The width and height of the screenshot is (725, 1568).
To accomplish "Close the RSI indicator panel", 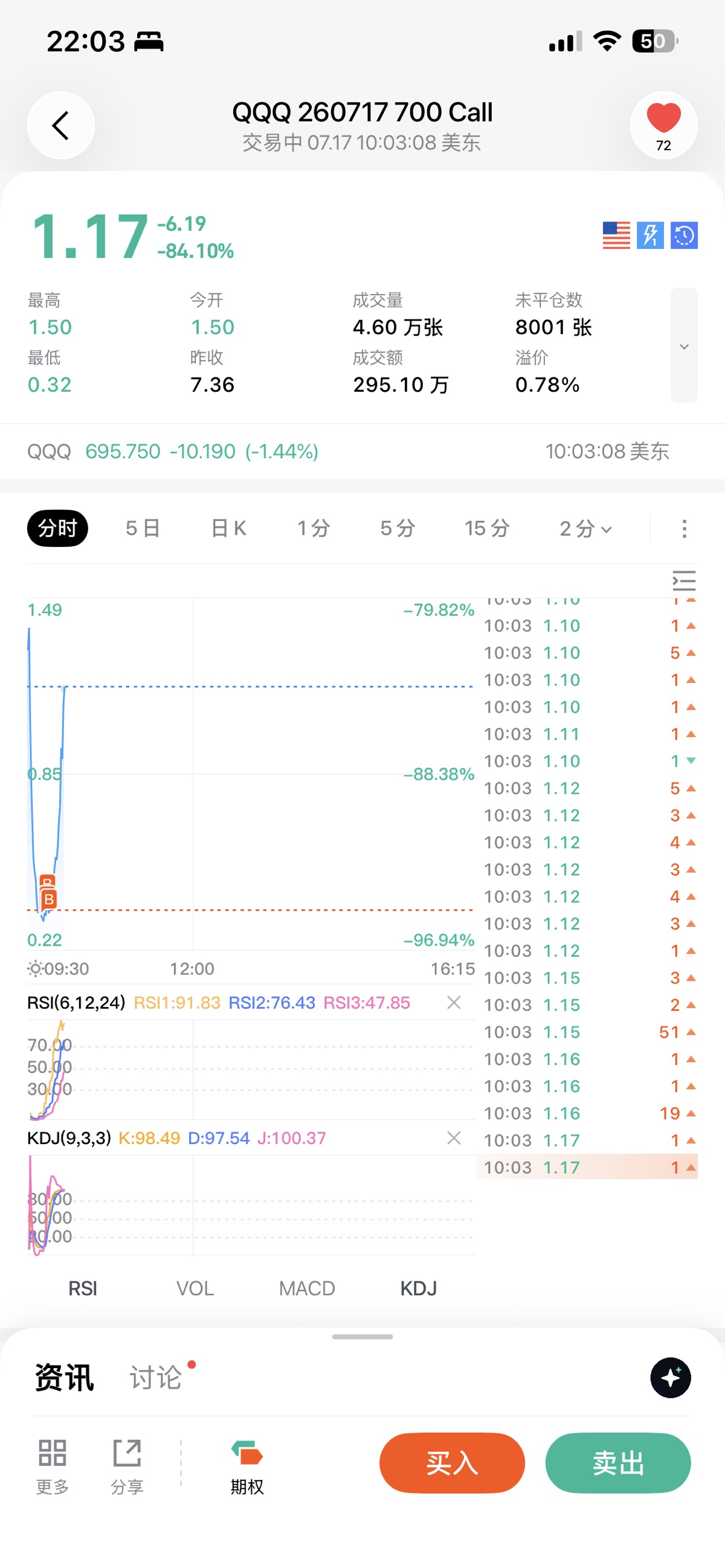I will pyautogui.click(x=454, y=1002).
